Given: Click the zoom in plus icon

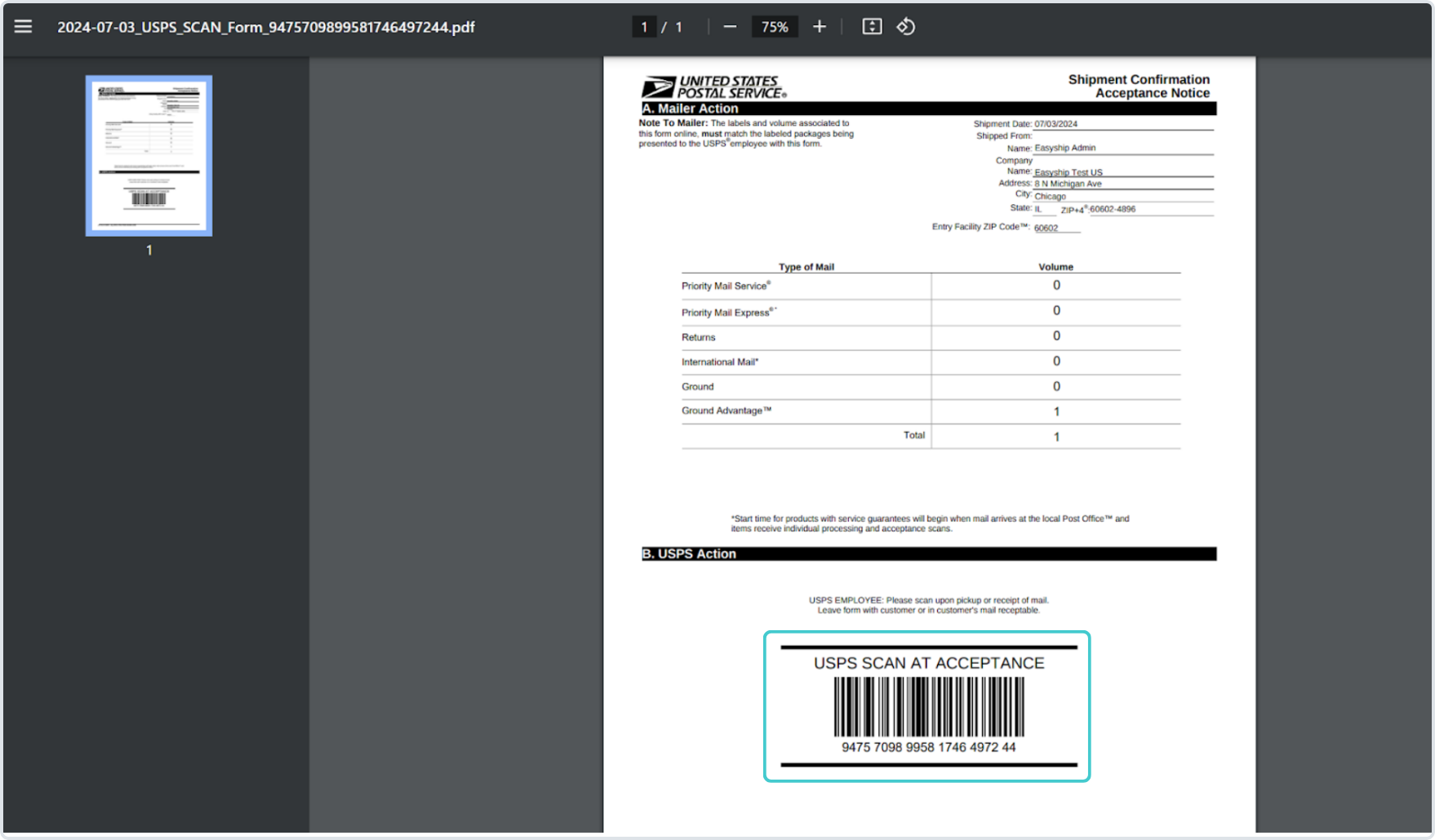Looking at the screenshot, I should [820, 27].
